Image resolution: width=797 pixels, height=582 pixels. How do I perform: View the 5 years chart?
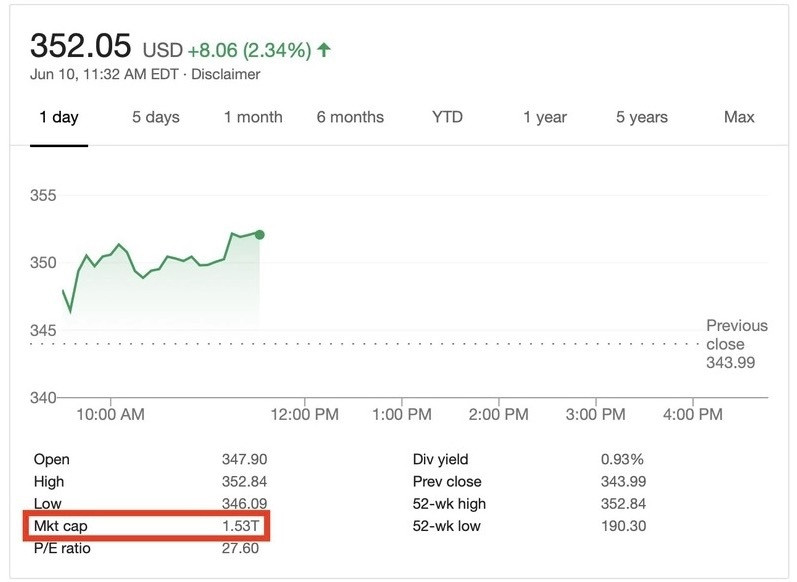tap(641, 117)
